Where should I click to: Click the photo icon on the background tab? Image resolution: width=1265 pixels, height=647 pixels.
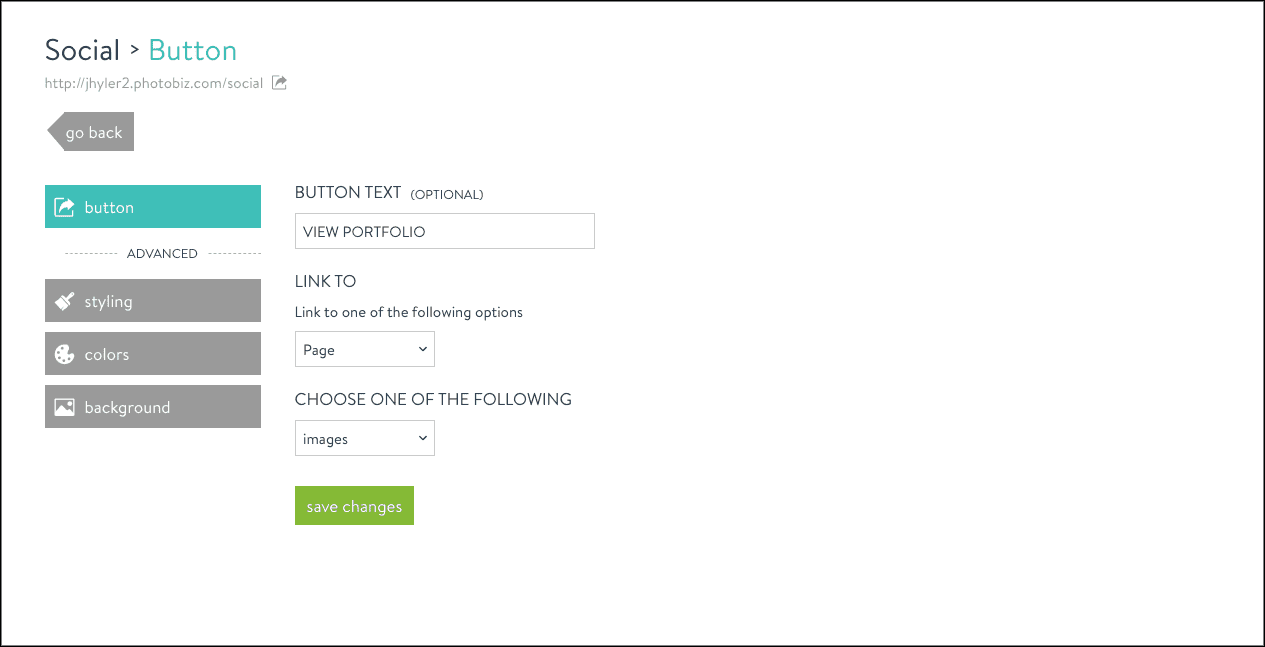[64, 406]
